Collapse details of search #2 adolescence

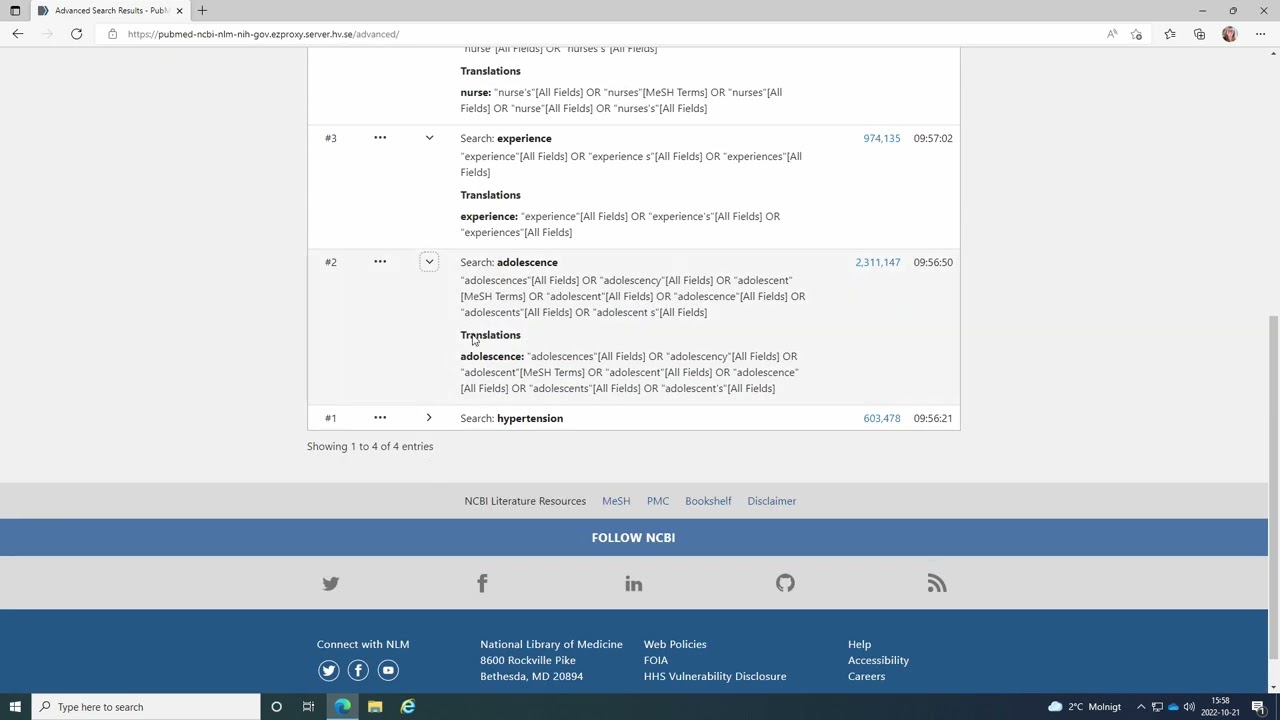(x=429, y=262)
